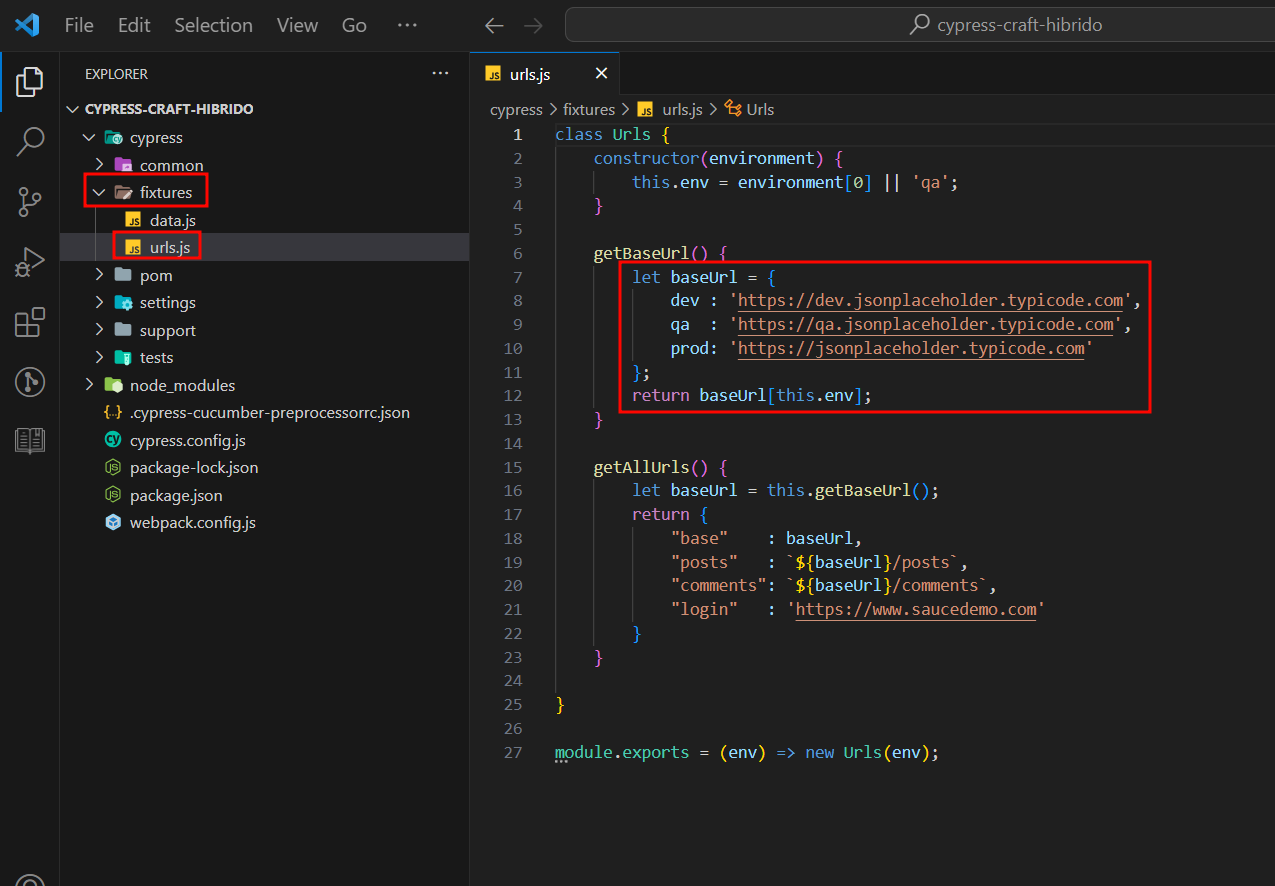Click the data.js file icon
This screenshot has width=1275, height=886.
tap(132, 220)
